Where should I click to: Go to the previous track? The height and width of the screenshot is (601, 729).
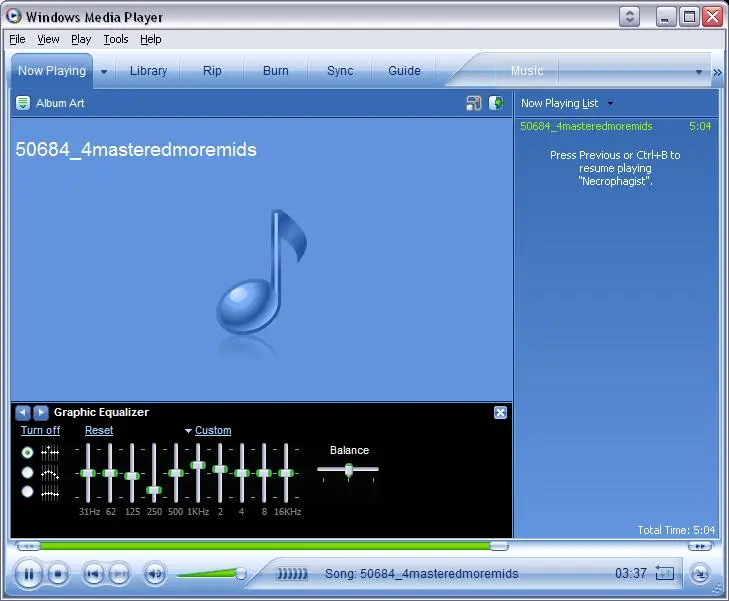93,574
